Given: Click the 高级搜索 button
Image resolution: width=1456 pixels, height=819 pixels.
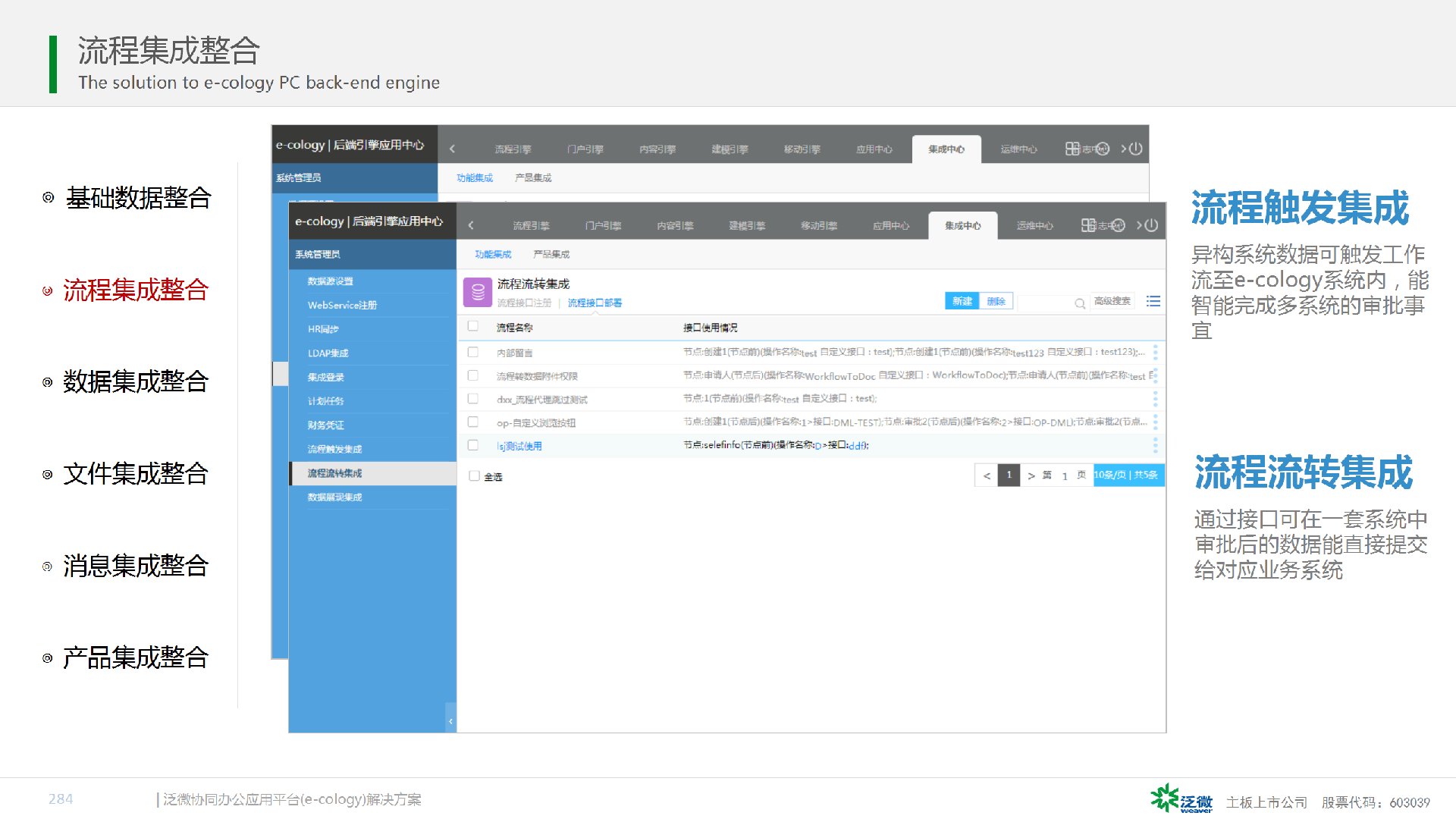Looking at the screenshot, I should [x=1112, y=301].
